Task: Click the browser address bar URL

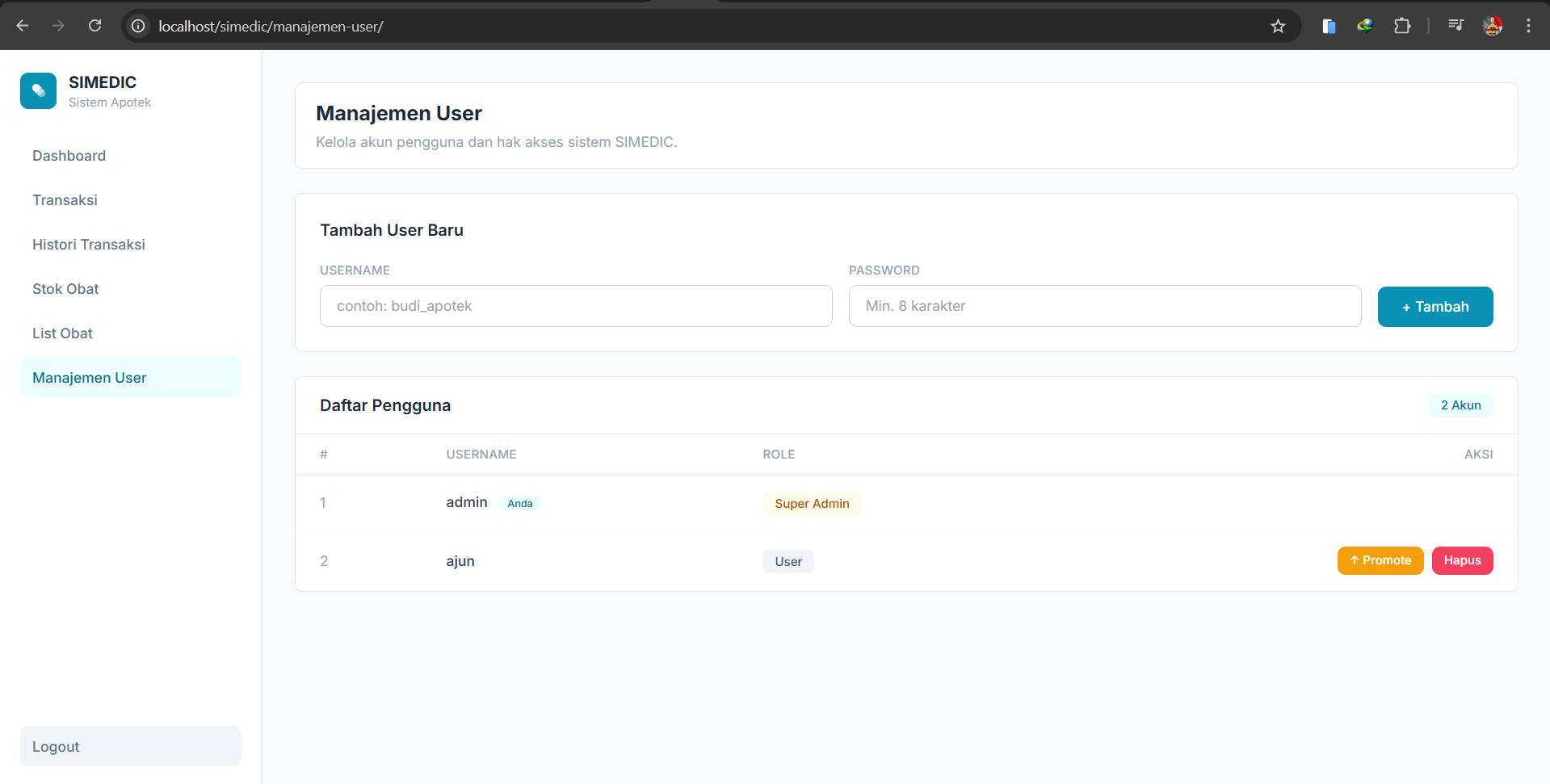Action: coord(271,27)
